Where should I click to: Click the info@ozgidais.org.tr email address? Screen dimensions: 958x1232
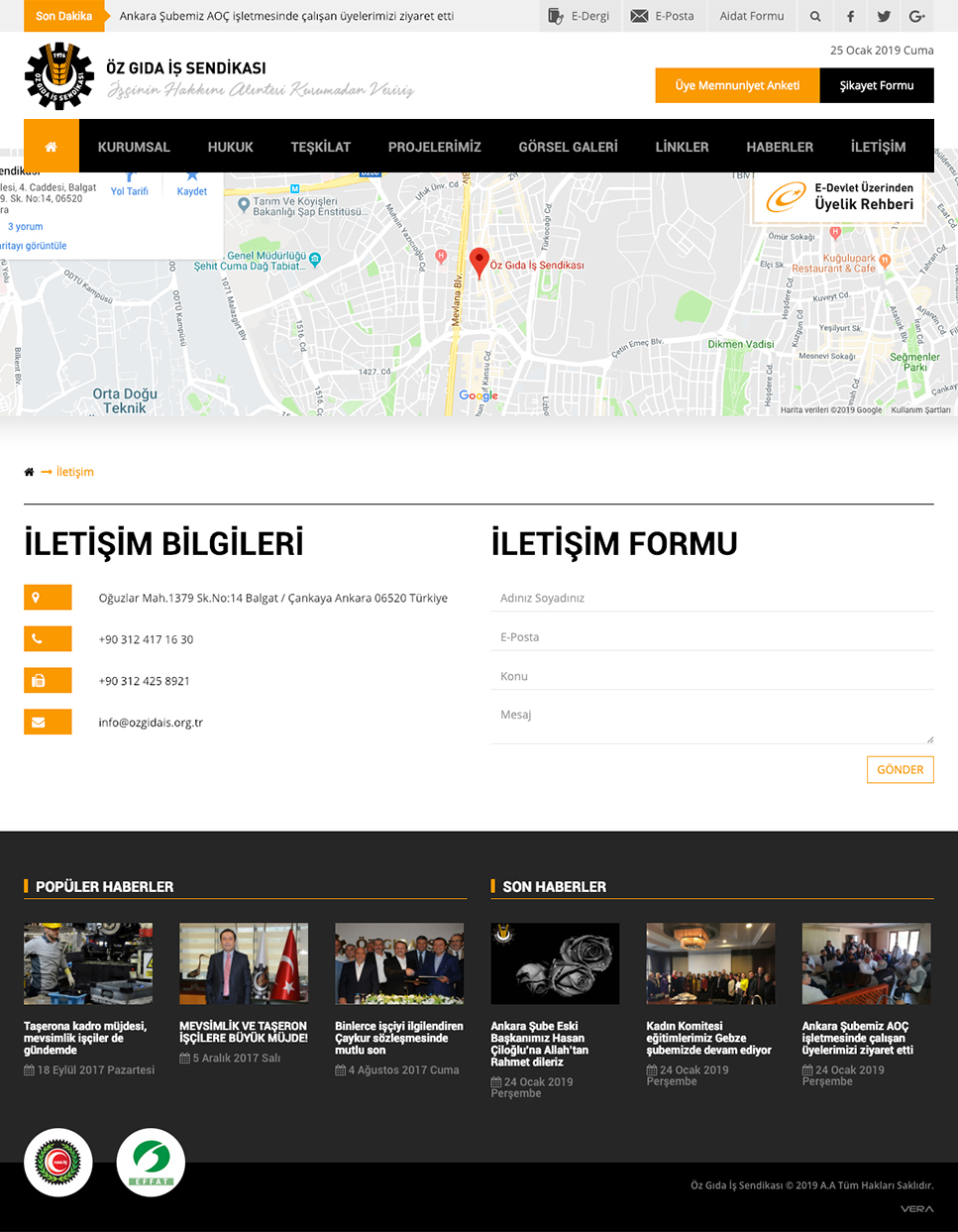151,723
